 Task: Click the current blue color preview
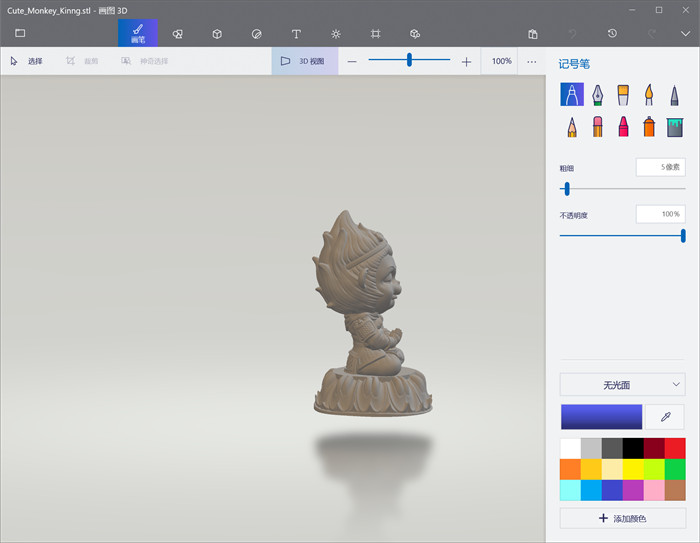click(601, 417)
